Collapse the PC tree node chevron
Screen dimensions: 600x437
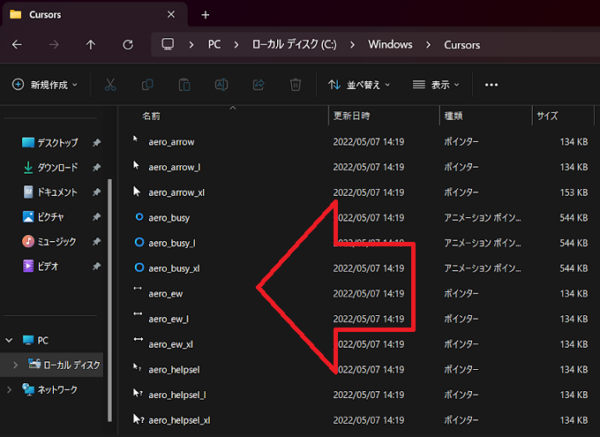(x=9, y=340)
